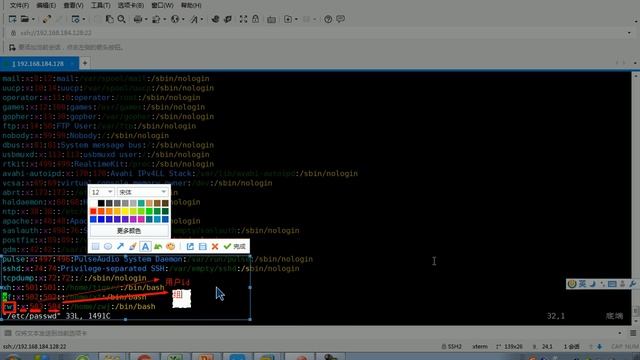This screenshot has width=640, height=360.
Task: Add a new tab with plus button
Action: coord(85,63)
